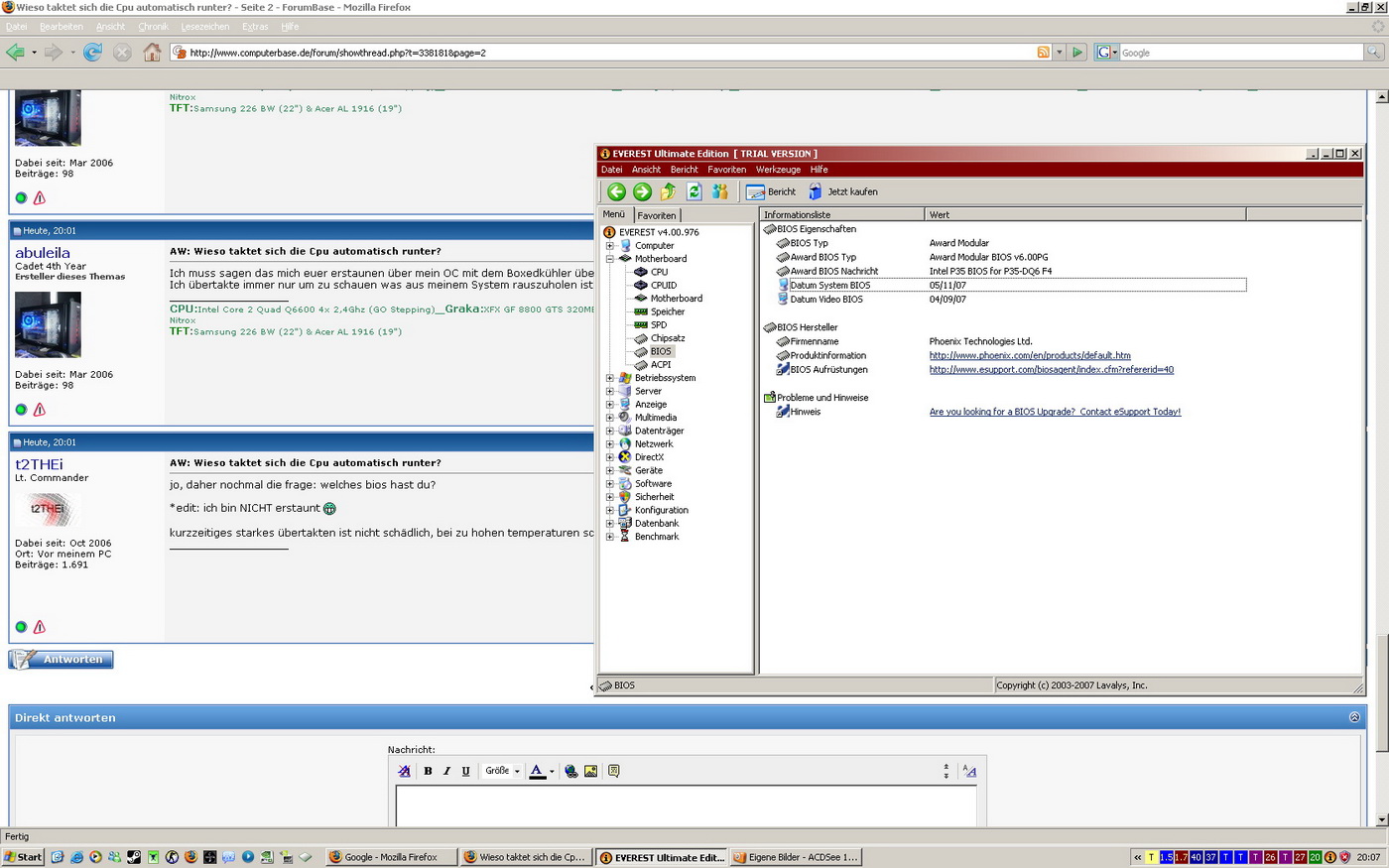
Task: Click green Go arrow beside address bar
Action: pyautogui.click(x=1077, y=53)
